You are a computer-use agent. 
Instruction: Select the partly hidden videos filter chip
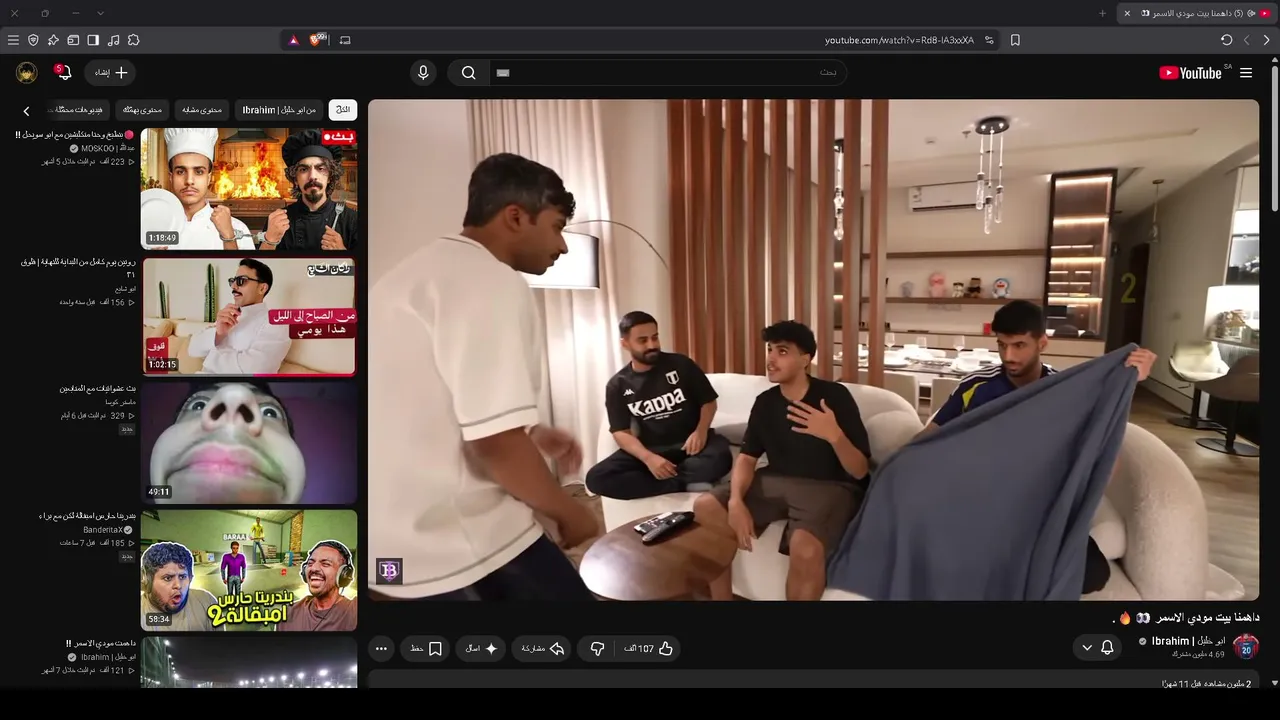[x=78, y=110]
